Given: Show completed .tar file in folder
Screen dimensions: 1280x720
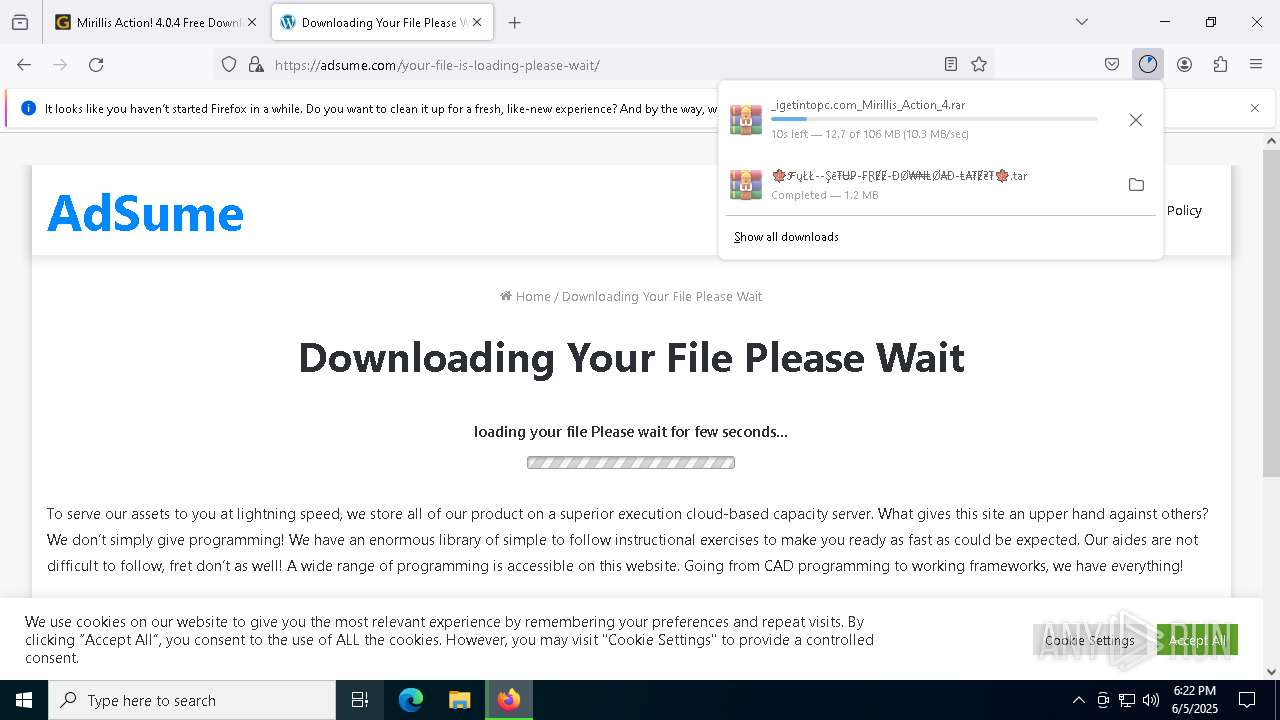Looking at the screenshot, I should [x=1136, y=185].
